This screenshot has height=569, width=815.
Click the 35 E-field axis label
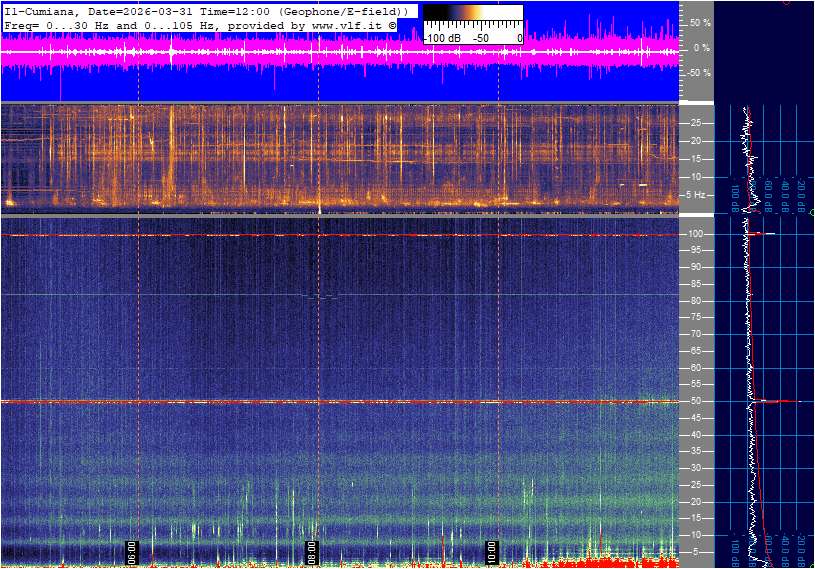click(x=695, y=452)
